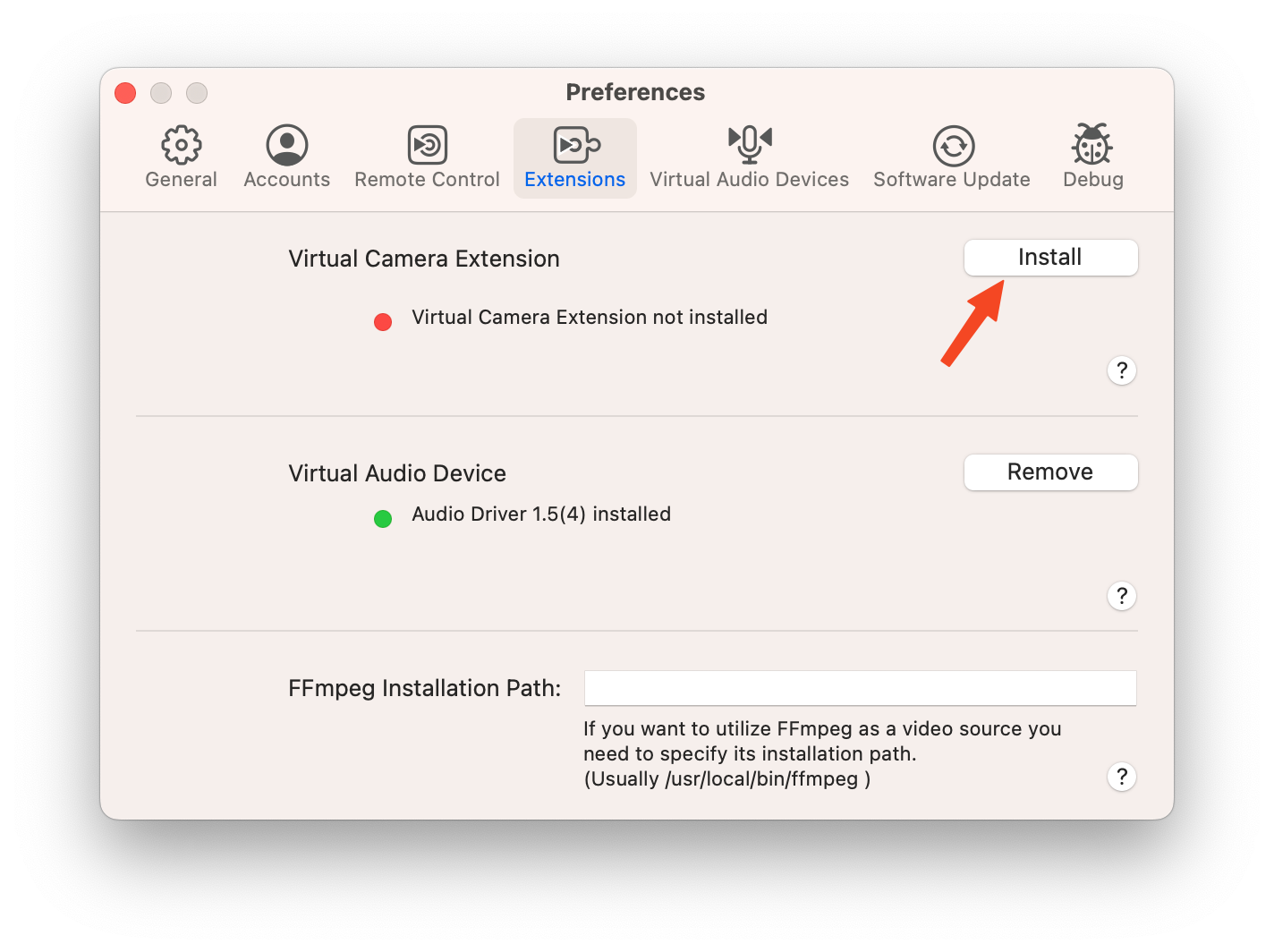Click the red Virtual Camera status indicator

pyautogui.click(x=383, y=322)
